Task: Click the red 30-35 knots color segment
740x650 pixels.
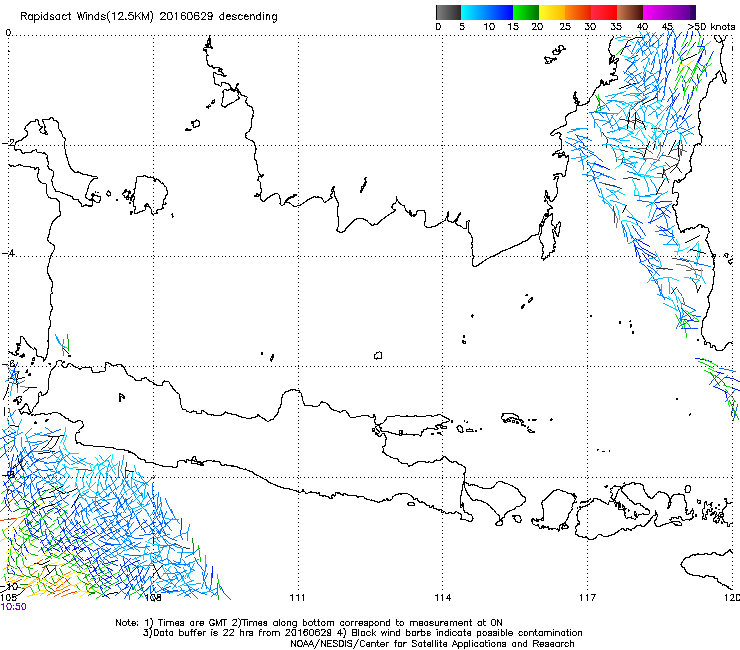Action: coord(604,12)
